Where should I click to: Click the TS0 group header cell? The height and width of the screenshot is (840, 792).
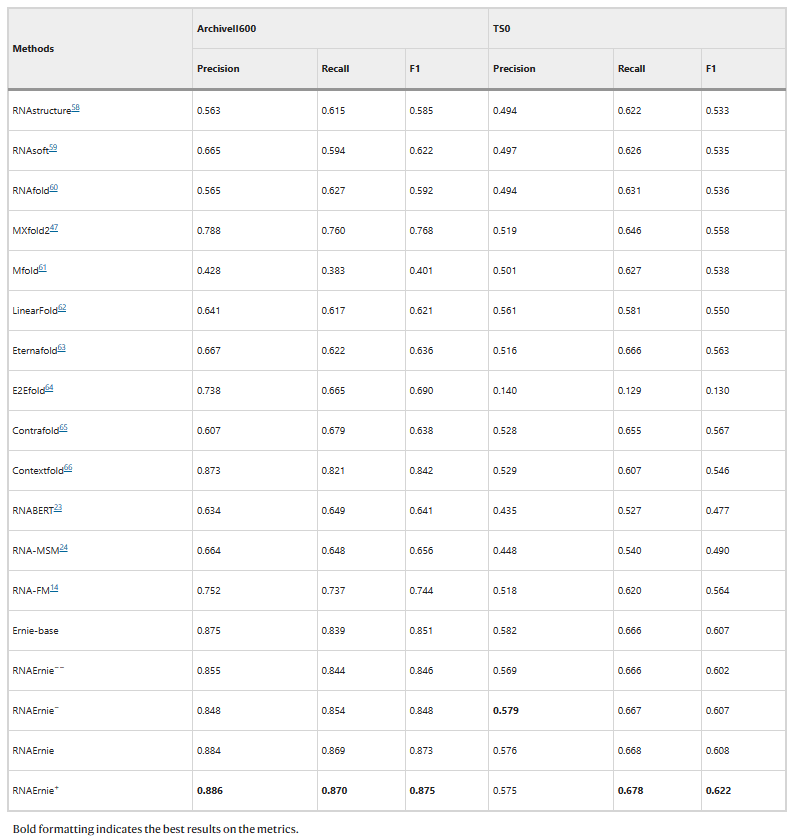pos(501,29)
